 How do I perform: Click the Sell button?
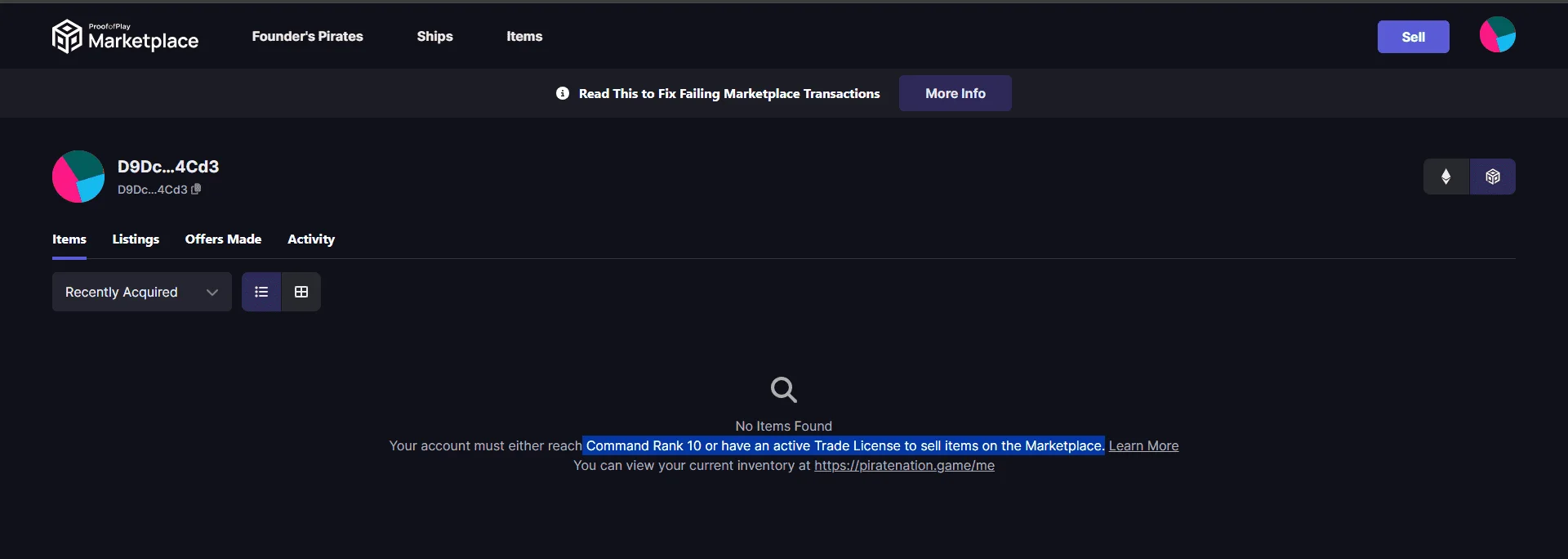[x=1413, y=37]
